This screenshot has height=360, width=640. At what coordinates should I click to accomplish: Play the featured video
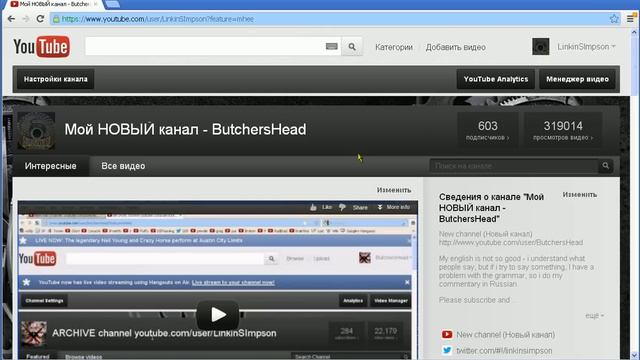(x=218, y=315)
